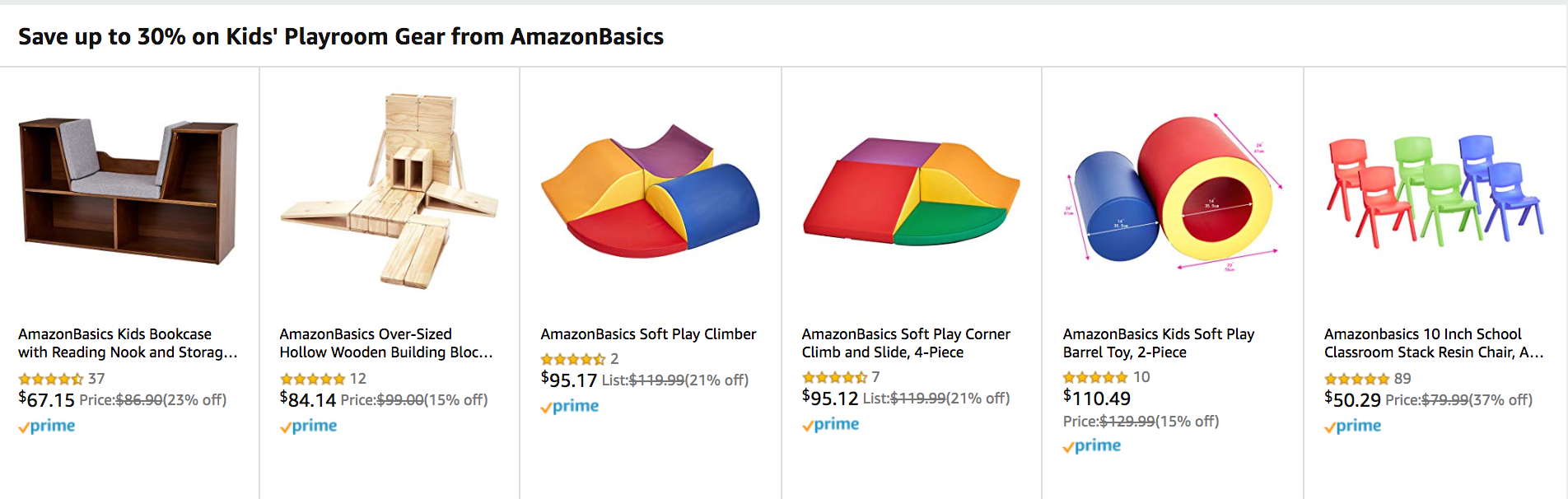
Task: Click the Soft Play Corner Climb image
Action: pyautogui.click(x=911, y=193)
